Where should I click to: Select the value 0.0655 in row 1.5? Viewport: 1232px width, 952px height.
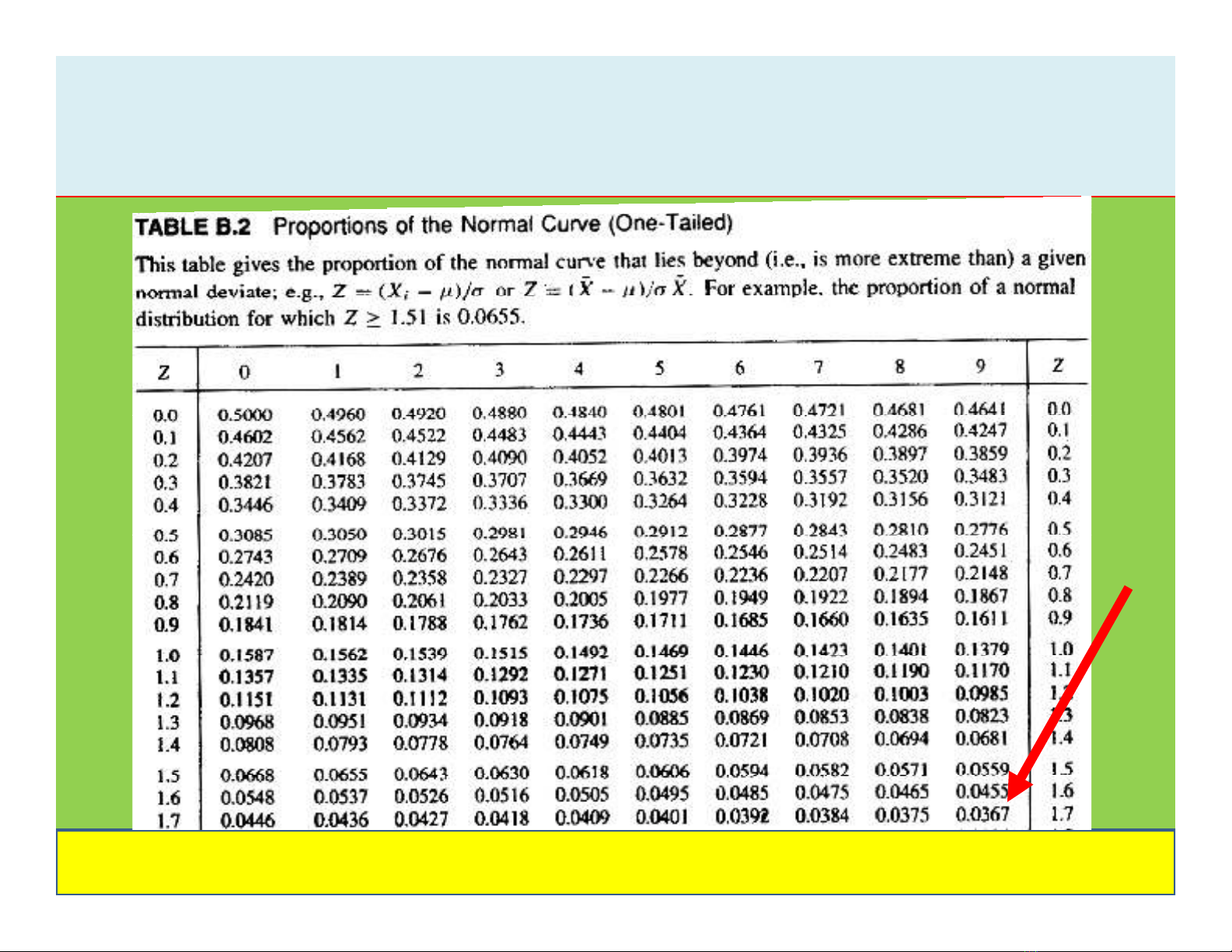click(340, 775)
